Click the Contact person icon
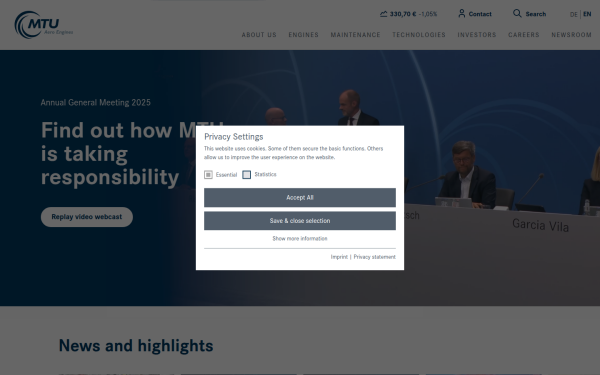Viewport: 600px width, 375px height. pyautogui.click(x=461, y=14)
